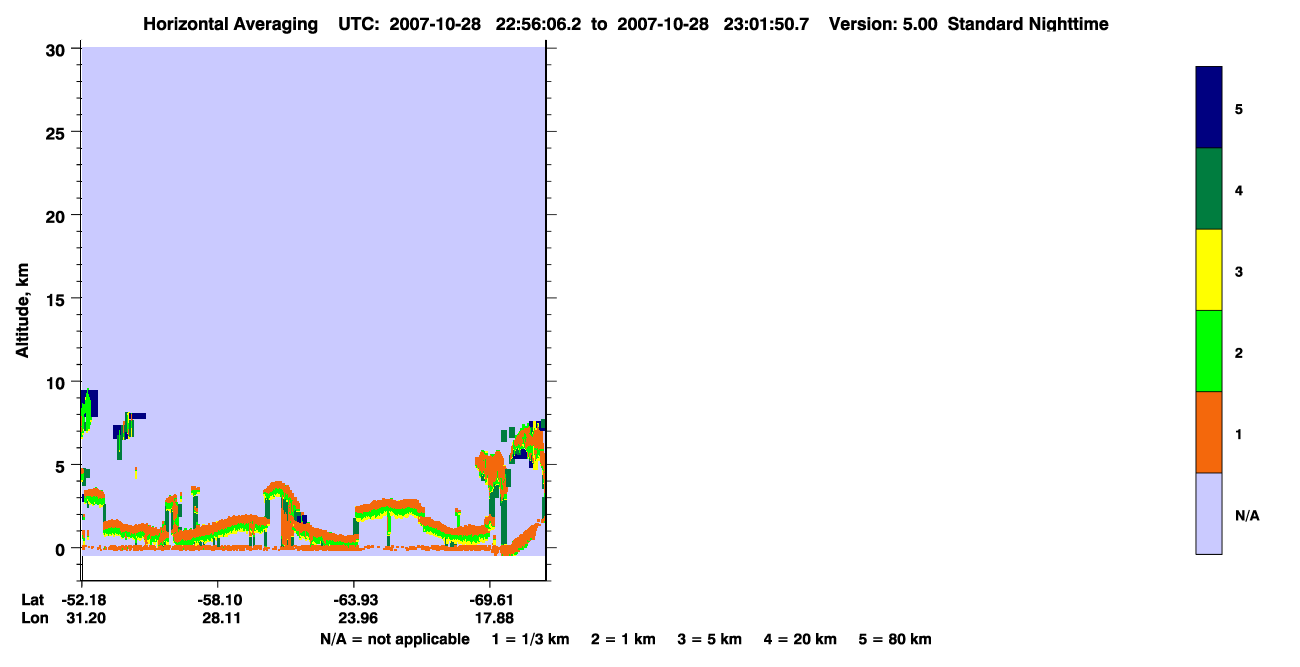This screenshot has width=1300, height=667.
Task: Click longitude value '28.11'
Action: tap(220, 619)
